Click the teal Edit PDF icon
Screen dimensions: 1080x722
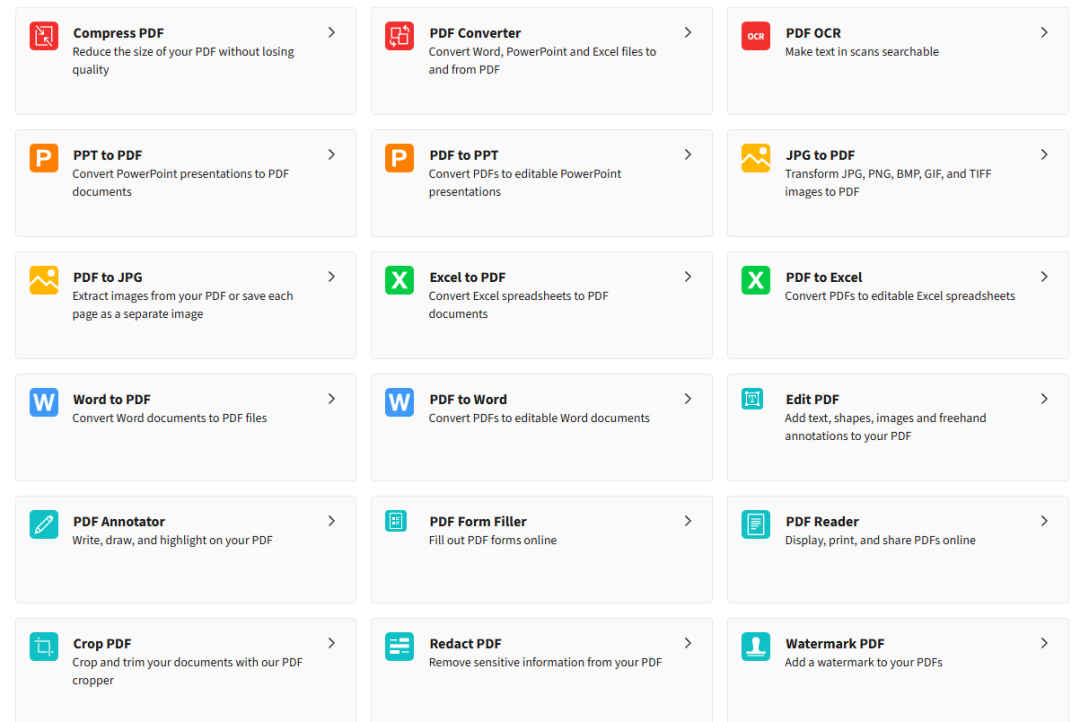click(752, 399)
